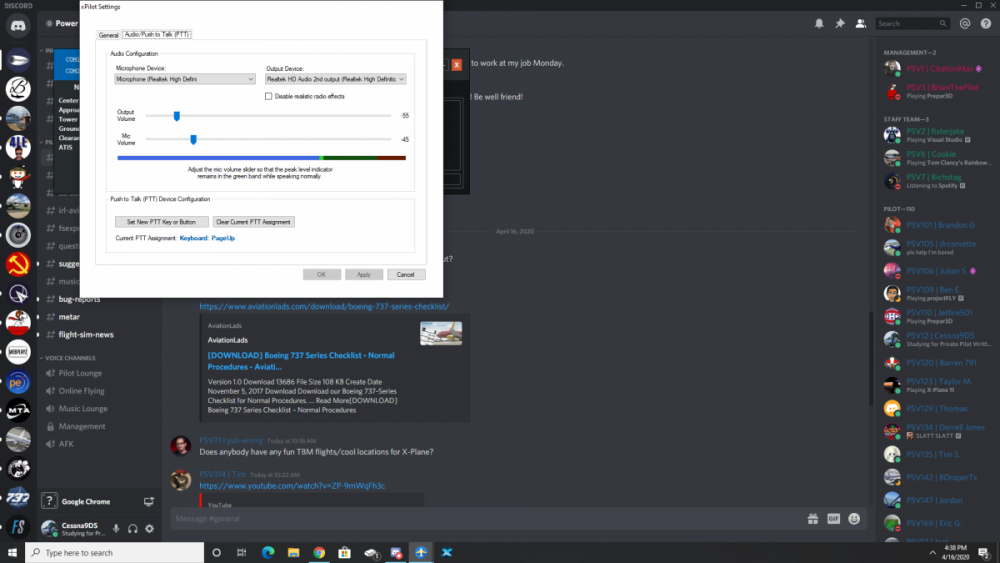The image size is (1000, 563).
Task: Open aviationlads.com checklist link
Action: [x=324, y=307]
